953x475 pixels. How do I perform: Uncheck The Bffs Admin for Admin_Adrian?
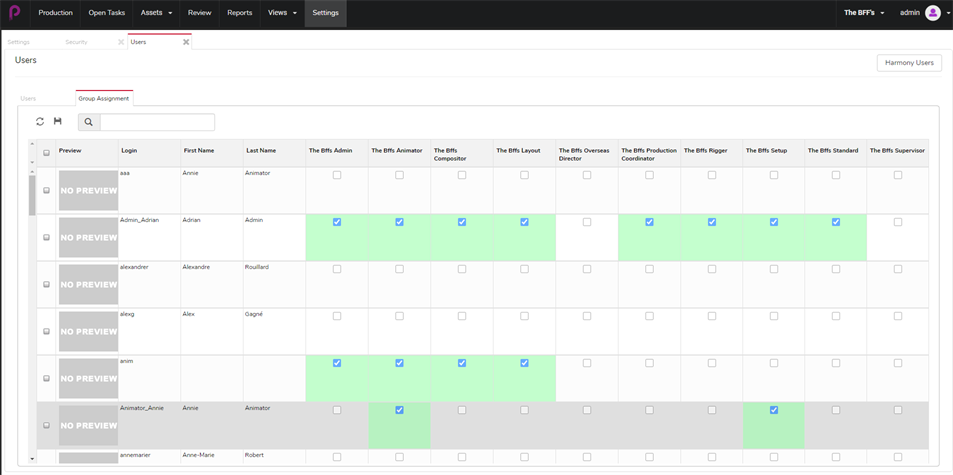tap(337, 222)
